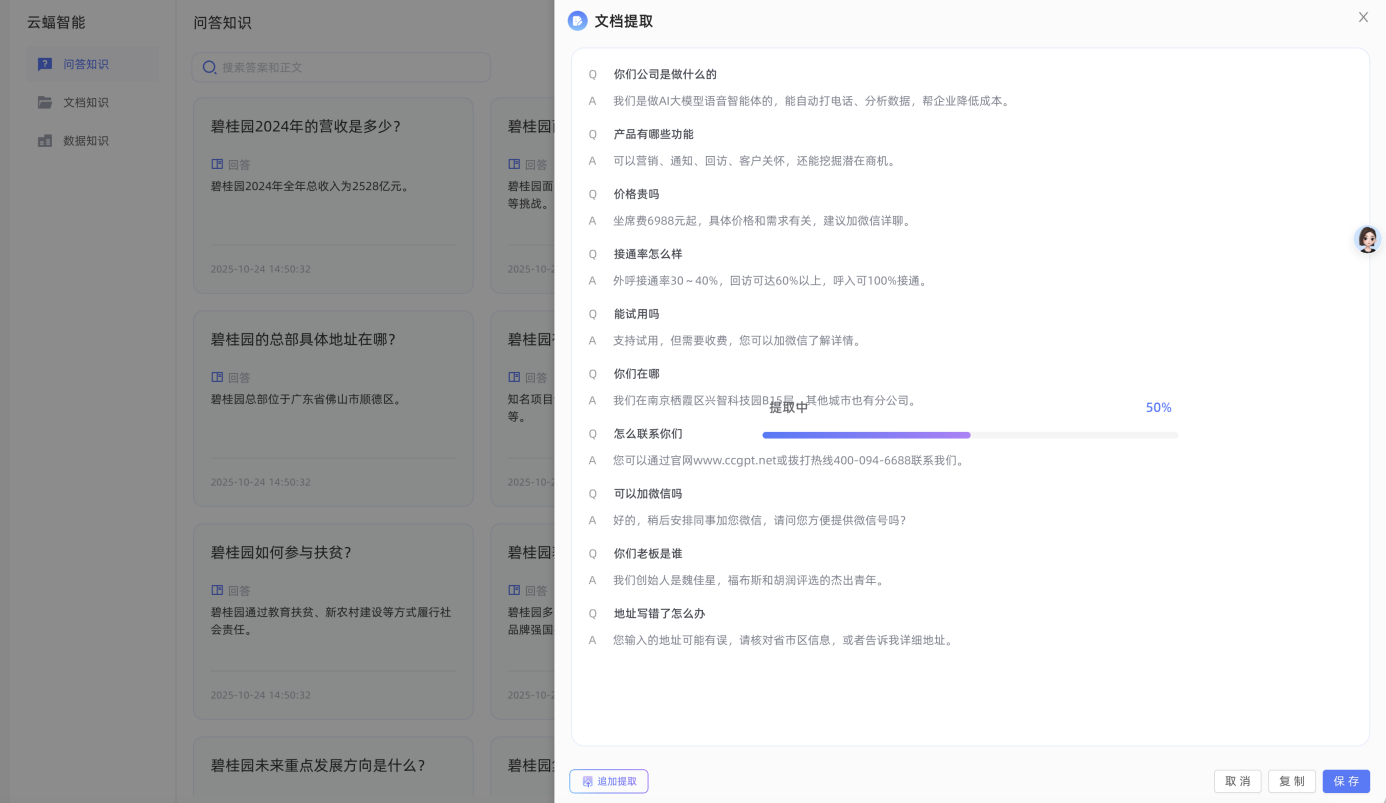
Task: Click the answer 碧桂园2024年全年总收入为2528亿元
Action: click(311, 186)
